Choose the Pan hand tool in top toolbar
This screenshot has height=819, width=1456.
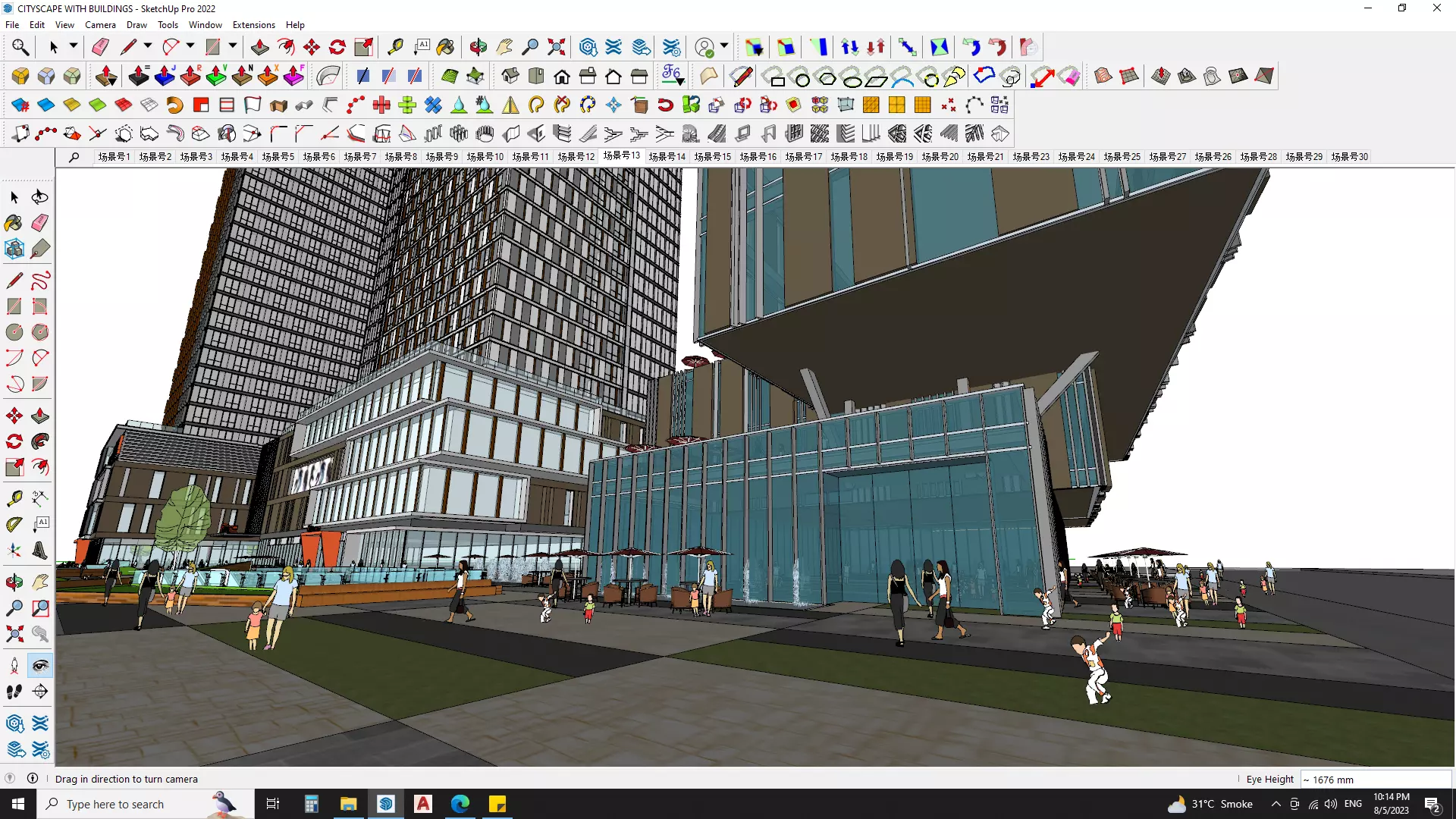504,47
